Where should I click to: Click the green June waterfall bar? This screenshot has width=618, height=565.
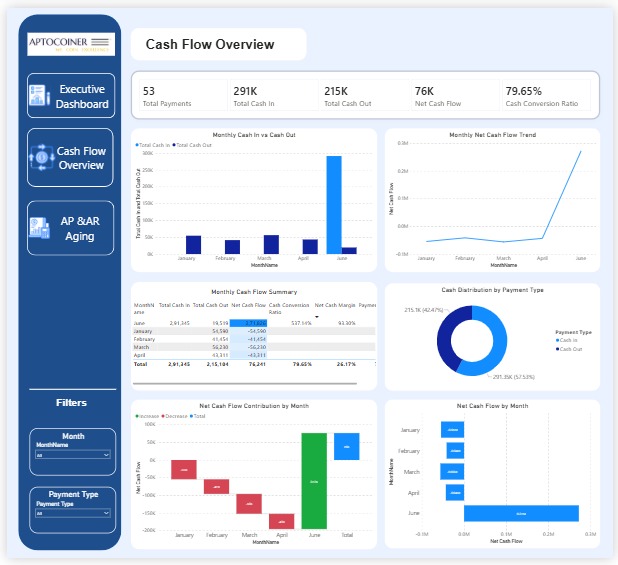pyautogui.click(x=314, y=481)
